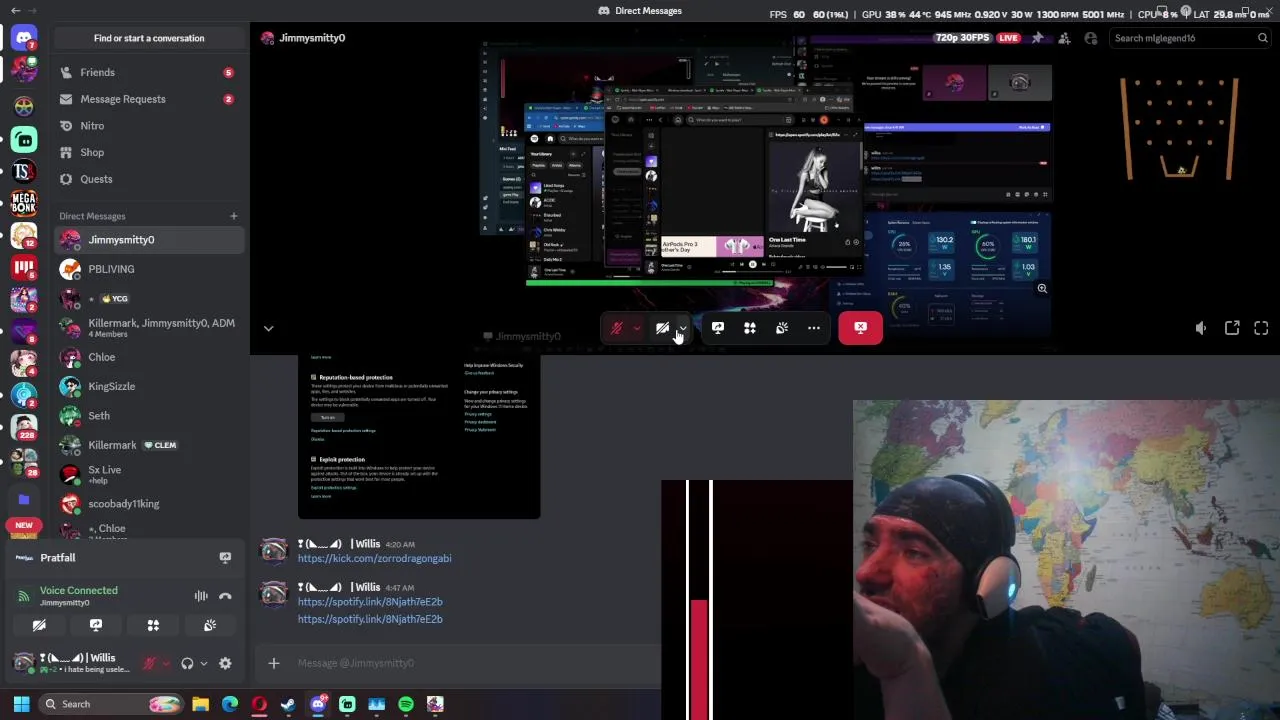Expand microphone options arrow in call controls
This screenshot has height=720, width=1280.
637,328
